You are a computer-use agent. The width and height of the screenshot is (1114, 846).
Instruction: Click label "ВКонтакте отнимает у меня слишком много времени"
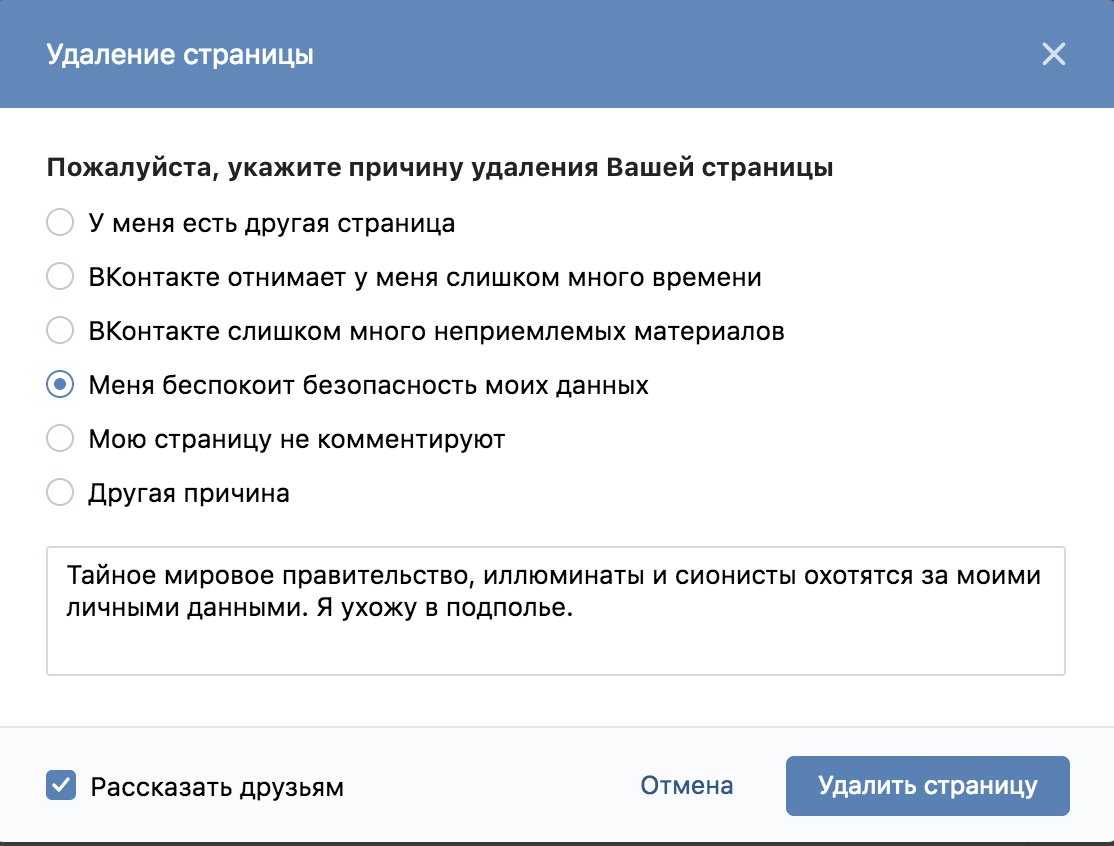(x=425, y=277)
